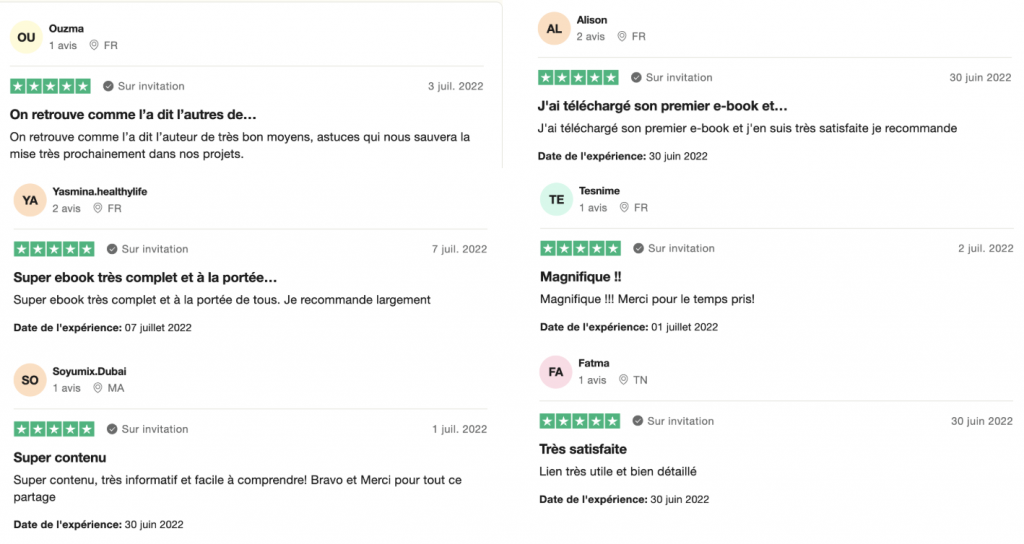Click "Sur invitation" label on Fatma's review

pos(681,421)
